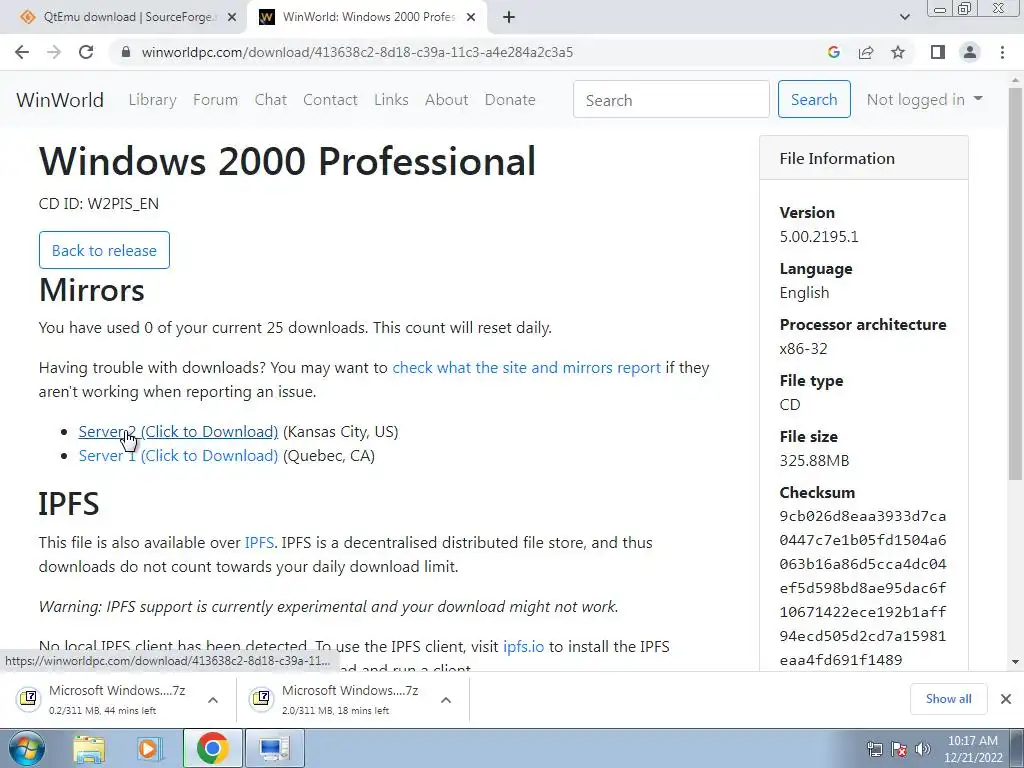Click the Action Center flag tray icon

tap(899, 749)
